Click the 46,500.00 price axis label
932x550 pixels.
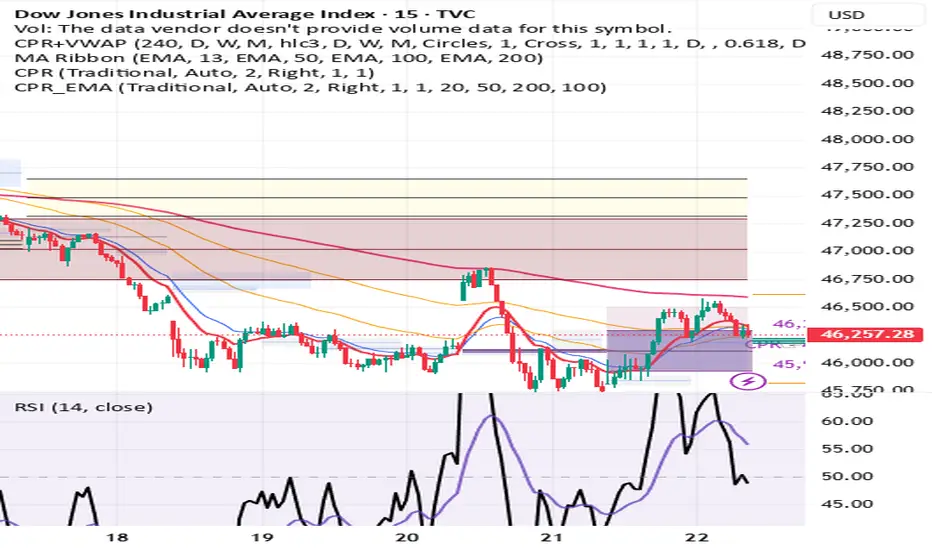(867, 307)
